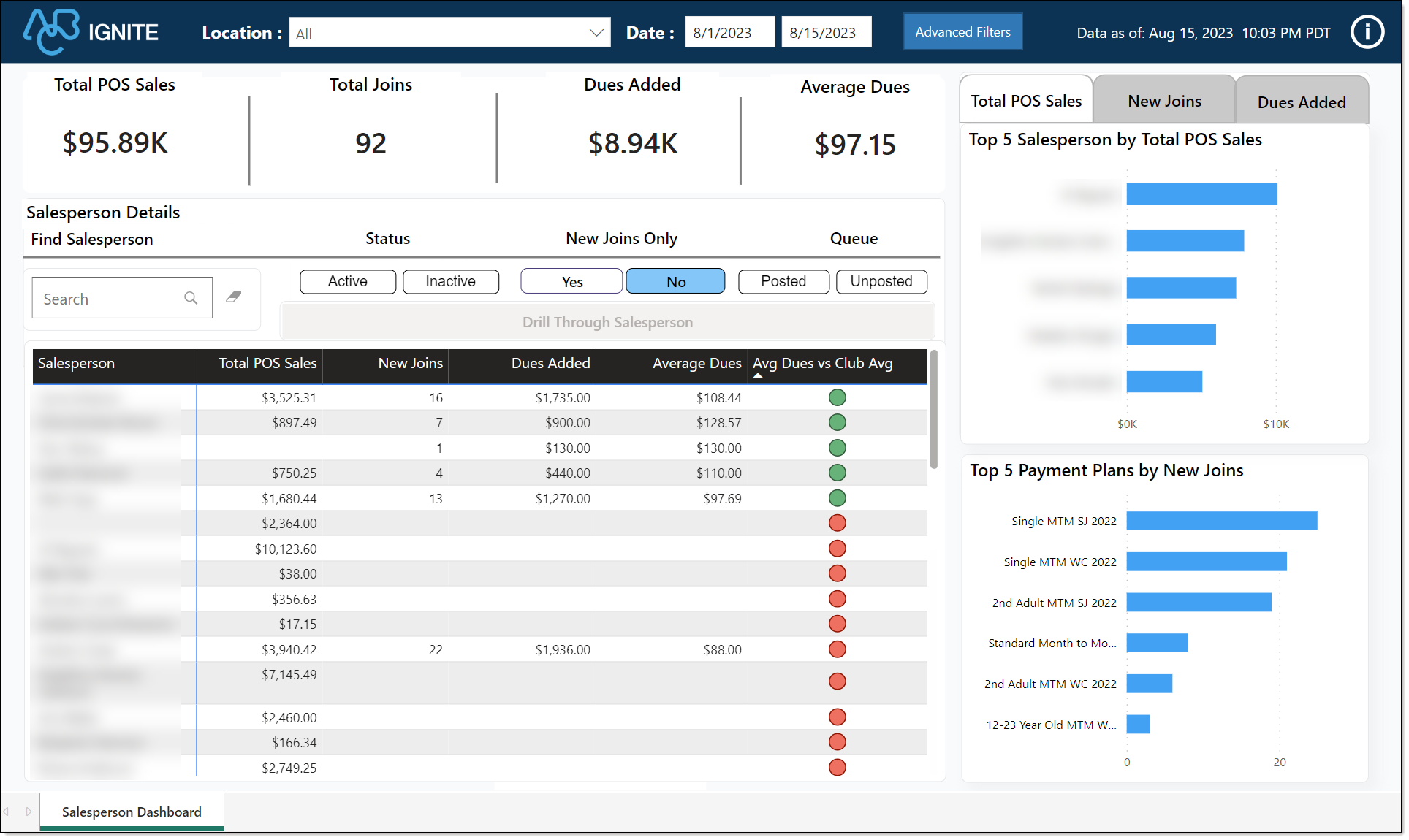This screenshot has height=840, width=1409.
Task: Click 12-23 Year Old MTM W... bar
Action: point(1138,725)
